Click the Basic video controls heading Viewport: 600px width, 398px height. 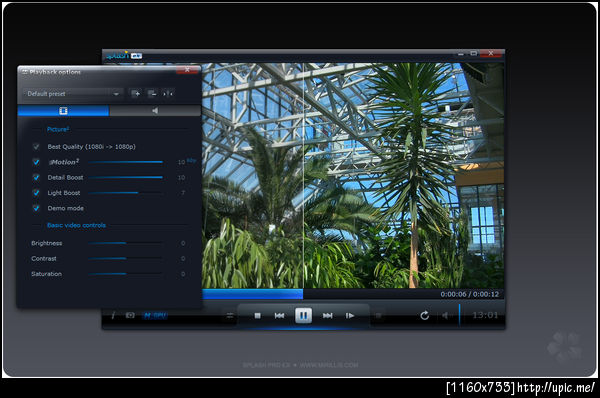pyautogui.click(x=76, y=225)
